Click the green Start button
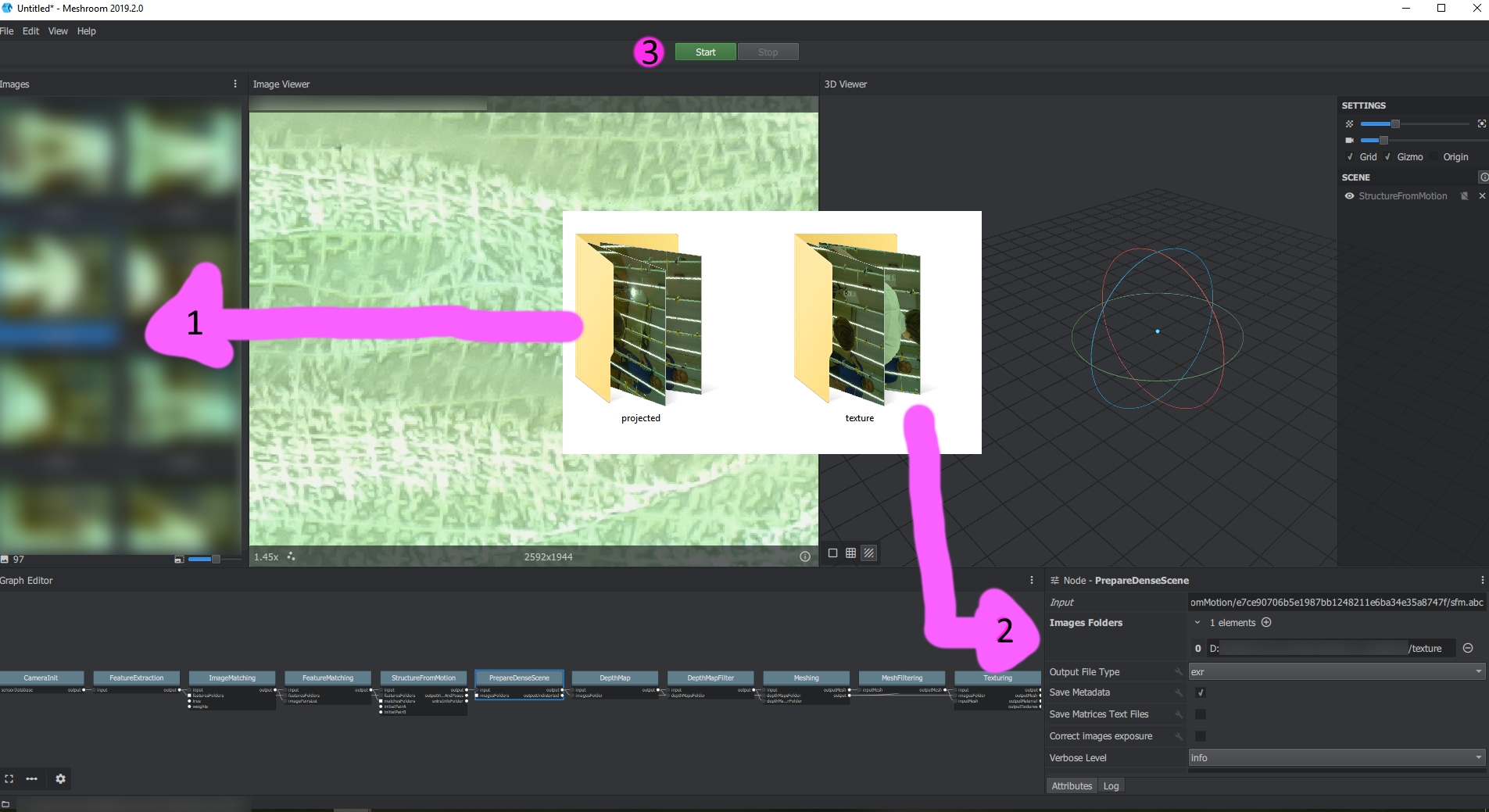1489x812 pixels. [705, 52]
